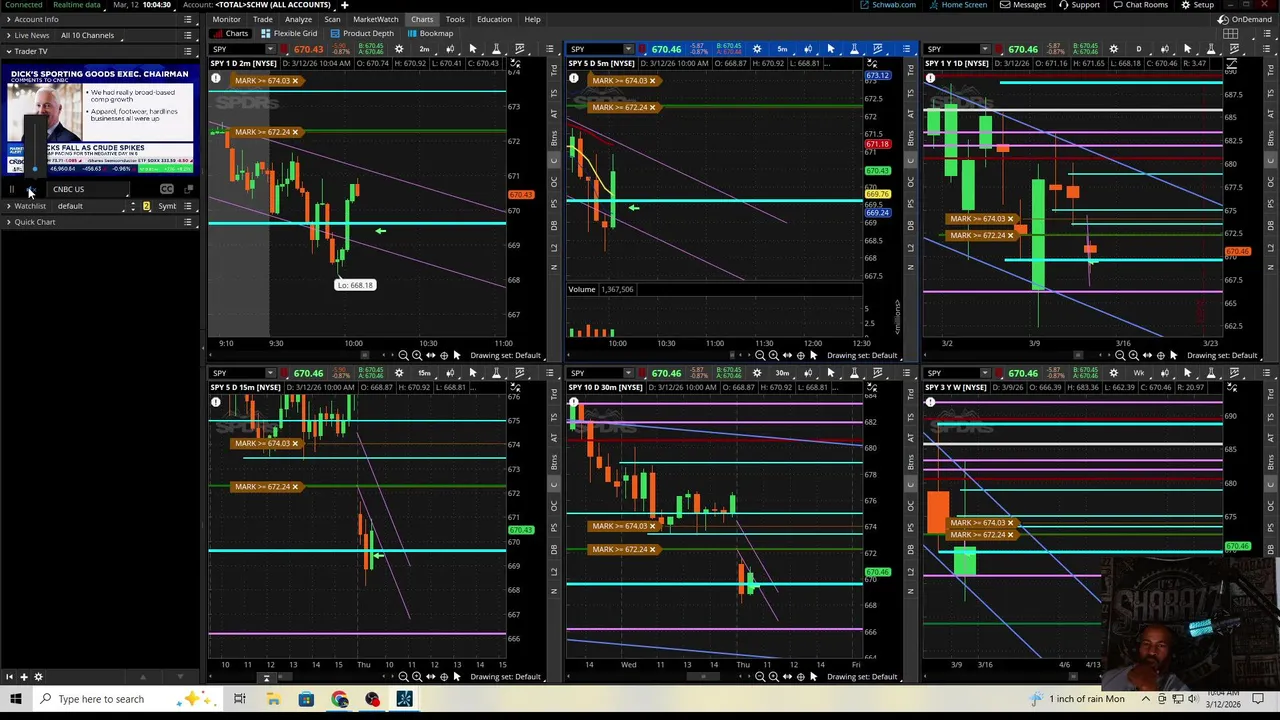Open the chart grid layout icon

[x=1231, y=33]
